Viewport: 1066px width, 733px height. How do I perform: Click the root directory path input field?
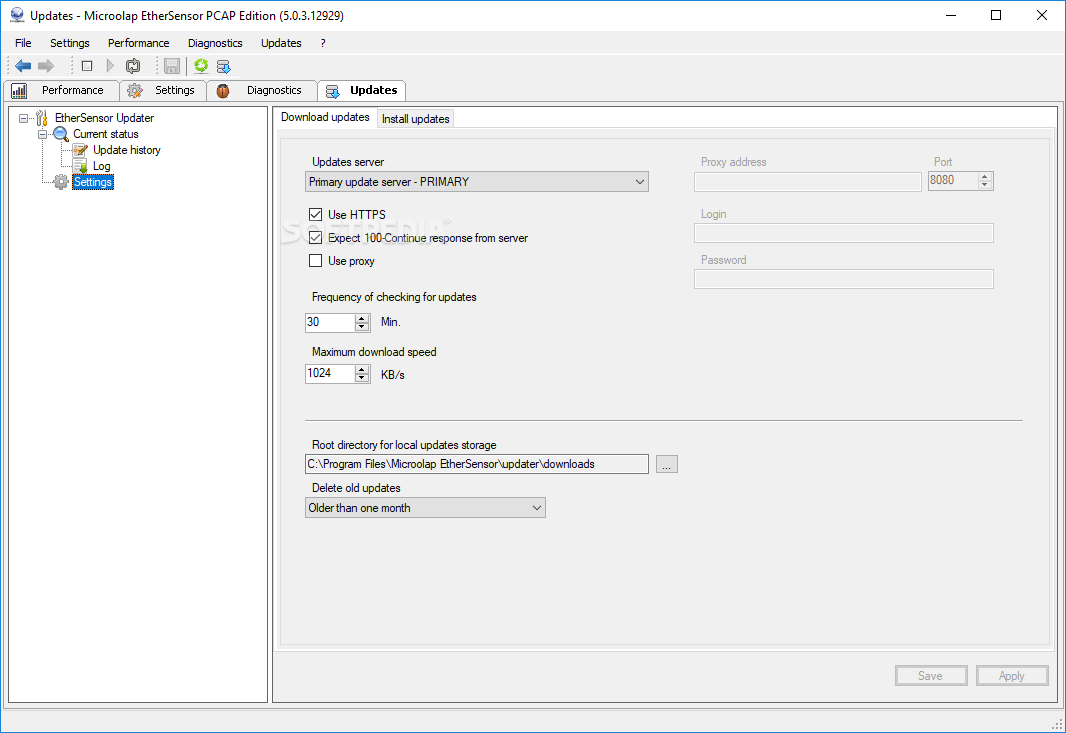(477, 464)
